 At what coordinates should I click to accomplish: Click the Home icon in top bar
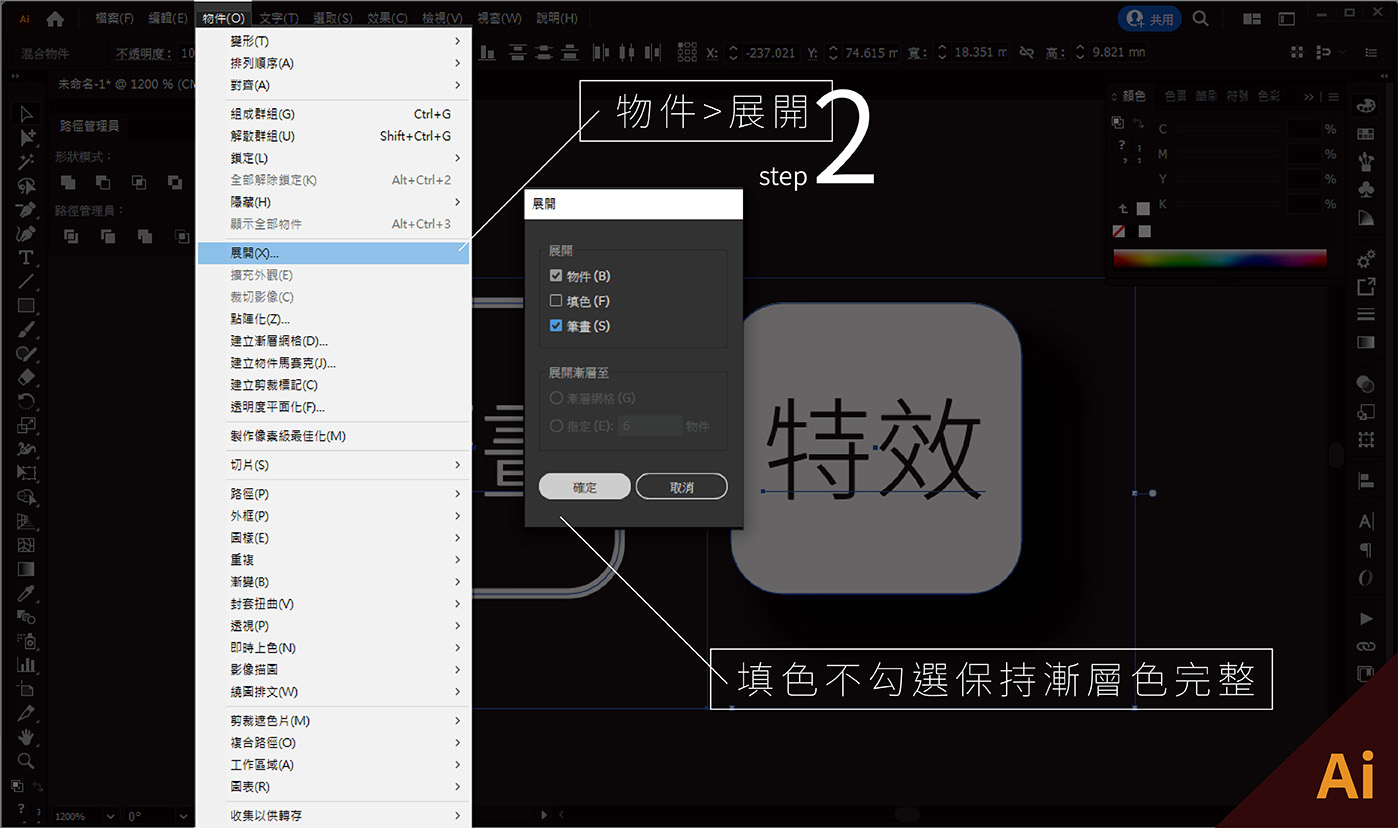tap(55, 18)
